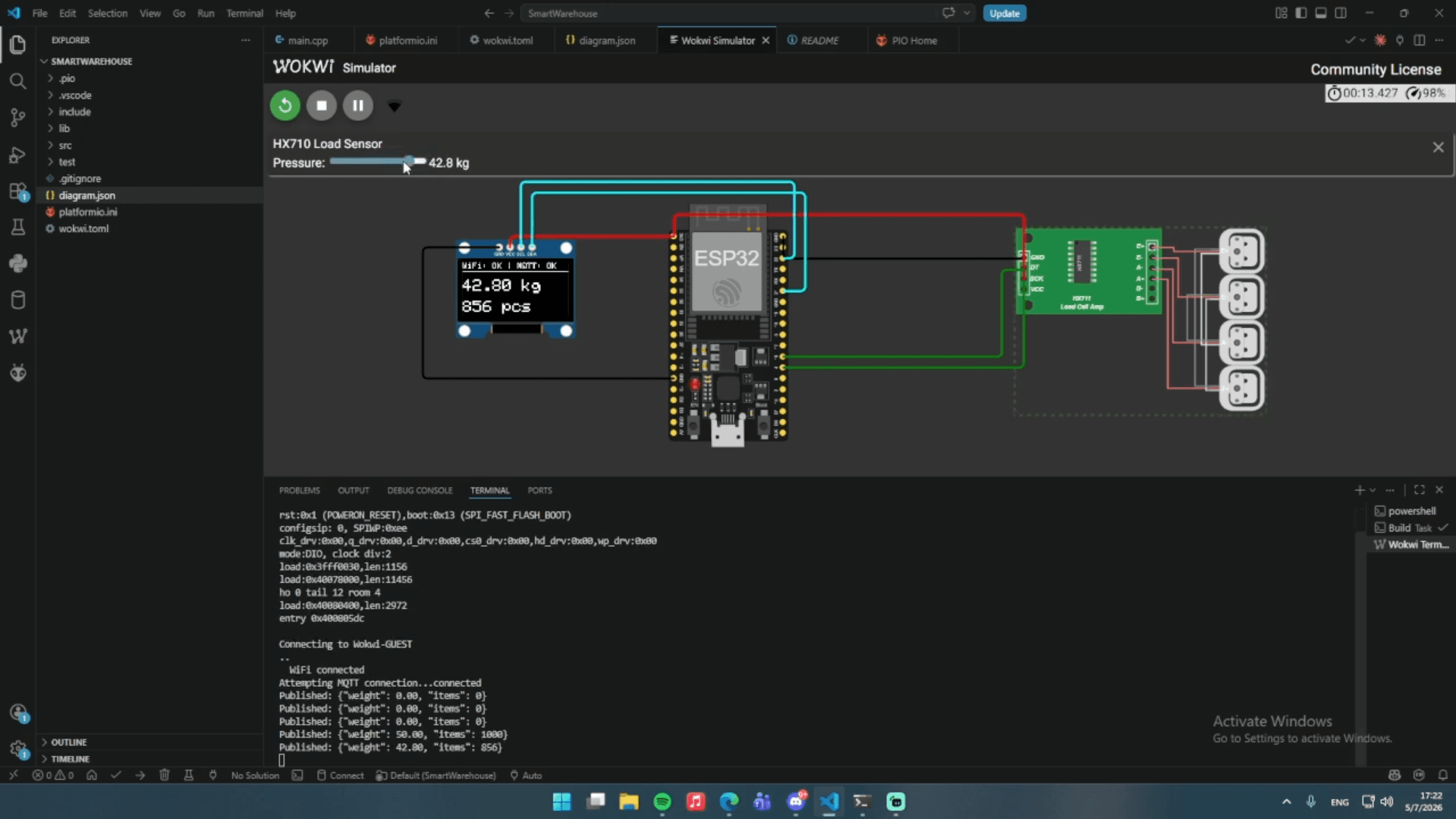Open the Windows Start menu

561,802
